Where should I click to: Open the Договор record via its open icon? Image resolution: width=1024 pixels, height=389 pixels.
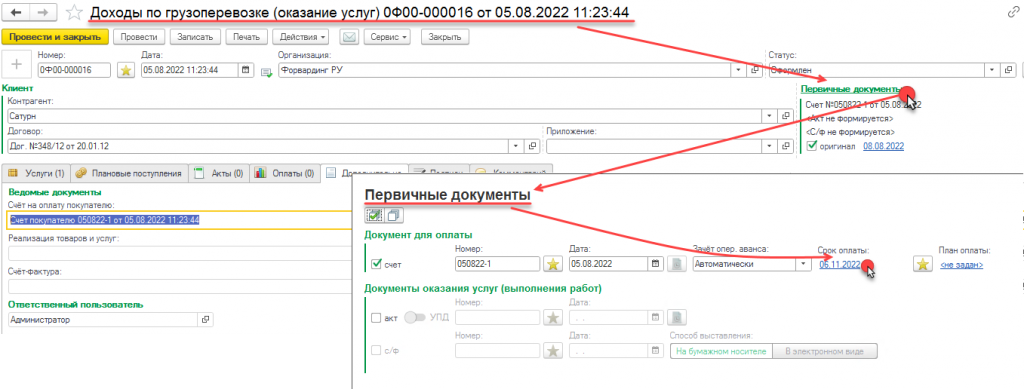tap(532, 146)
